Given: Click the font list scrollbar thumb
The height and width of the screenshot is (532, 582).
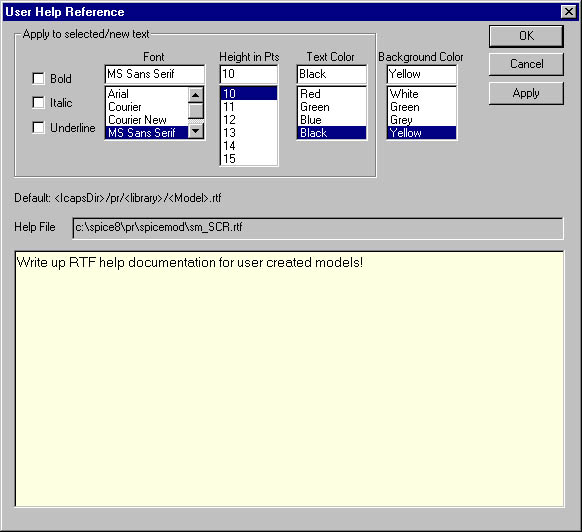Looking at the screenshot, I should point(196,110).
